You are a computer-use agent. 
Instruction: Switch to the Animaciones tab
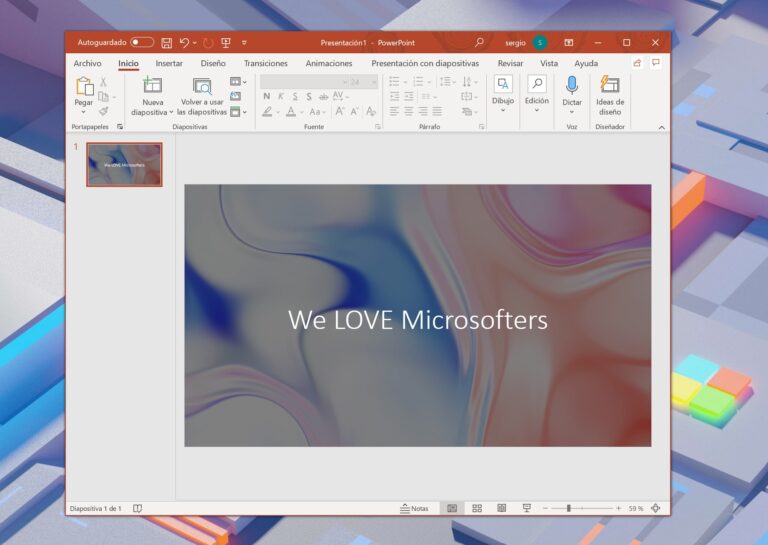[x=329, y=63]
